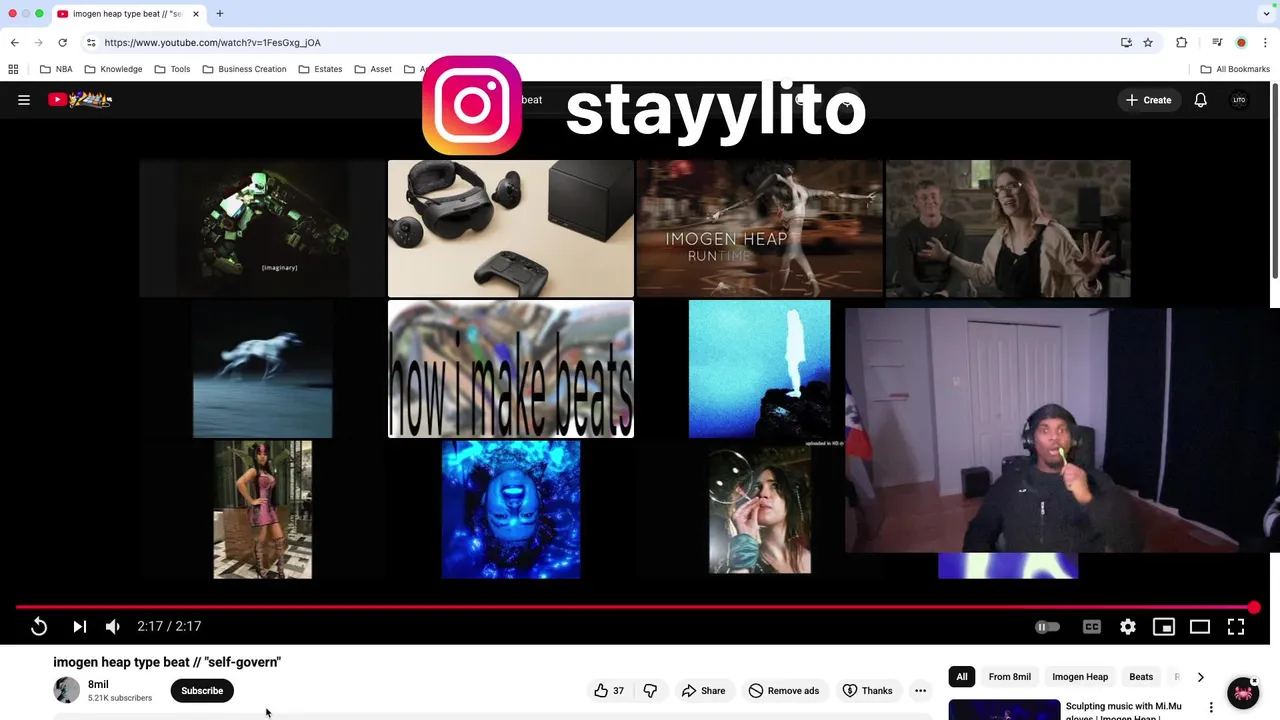Open the VR headset and controllers end screen video
1280x720 pixels.
[x=511, y=229]
